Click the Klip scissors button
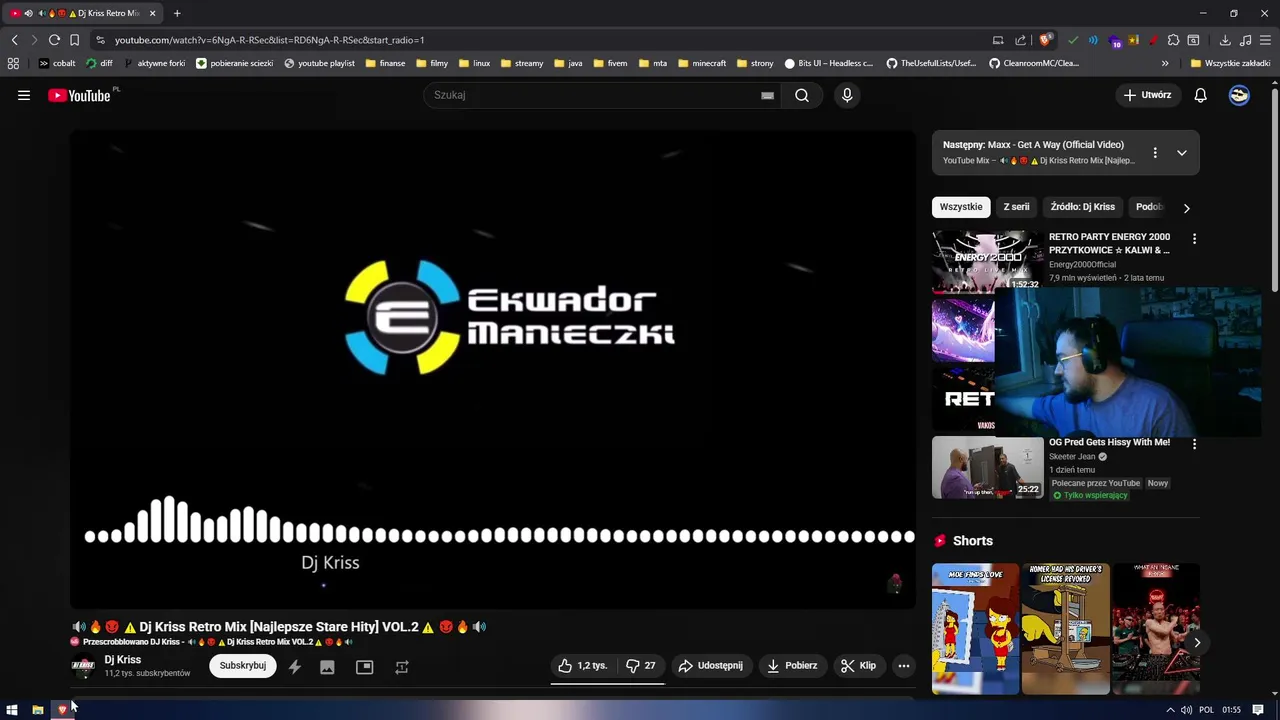 click(x=858, y=665)
